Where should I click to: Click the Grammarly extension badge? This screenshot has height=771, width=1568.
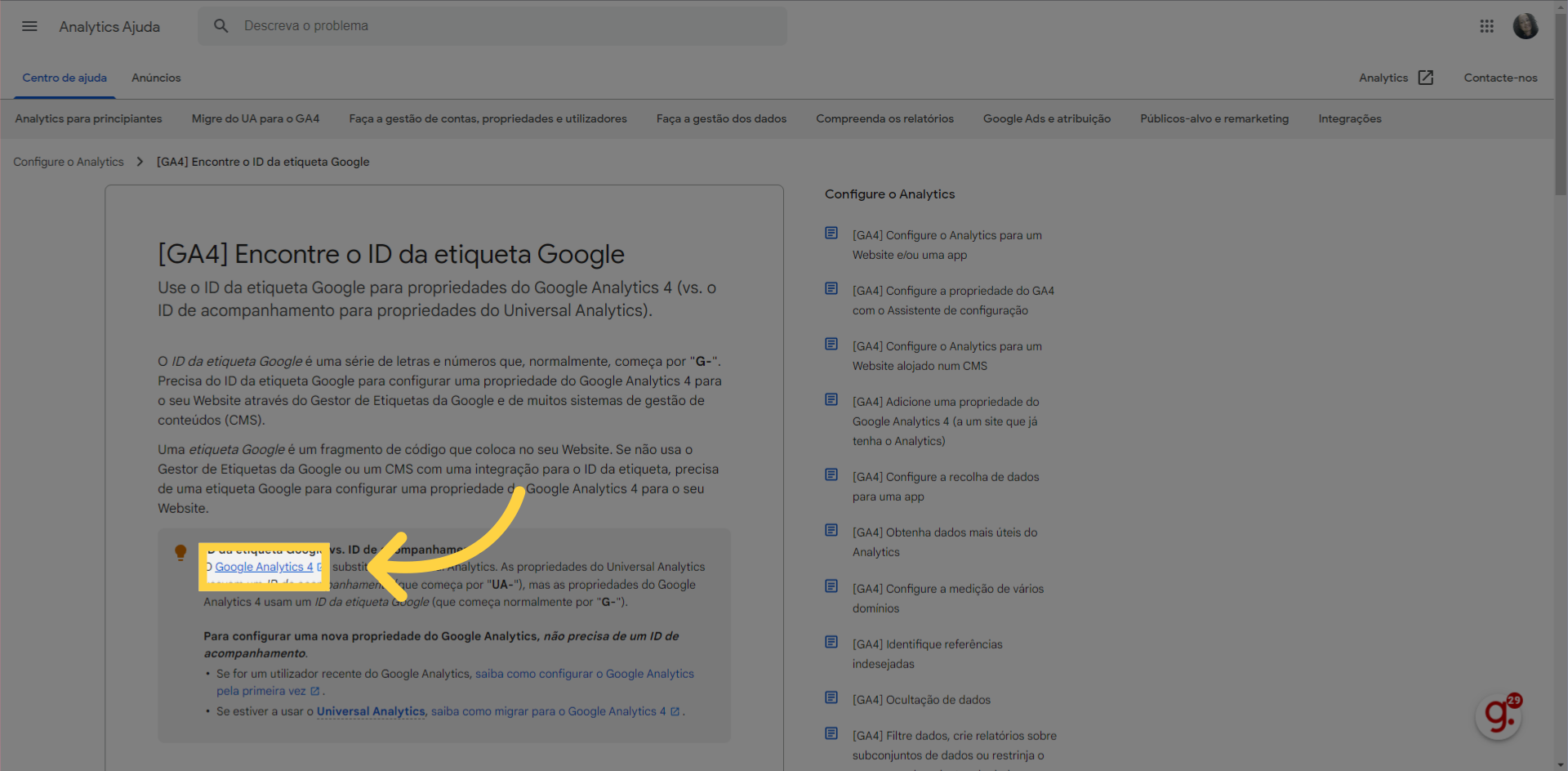1499,716
